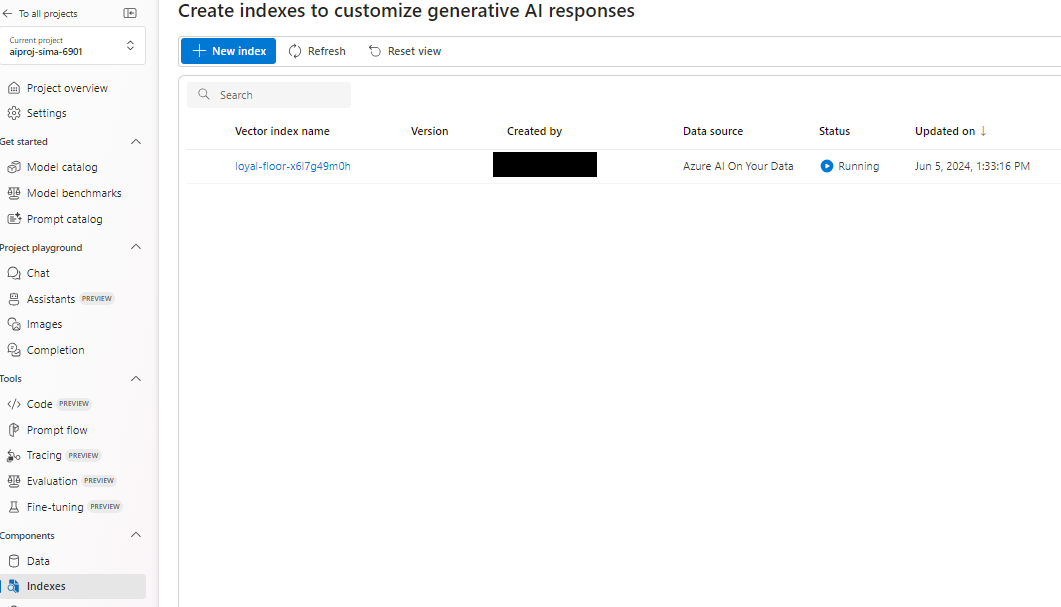Viewport: 1061px width, 607px height.
Task: Click the Reset view undo icon
Action: pos(375,51)
